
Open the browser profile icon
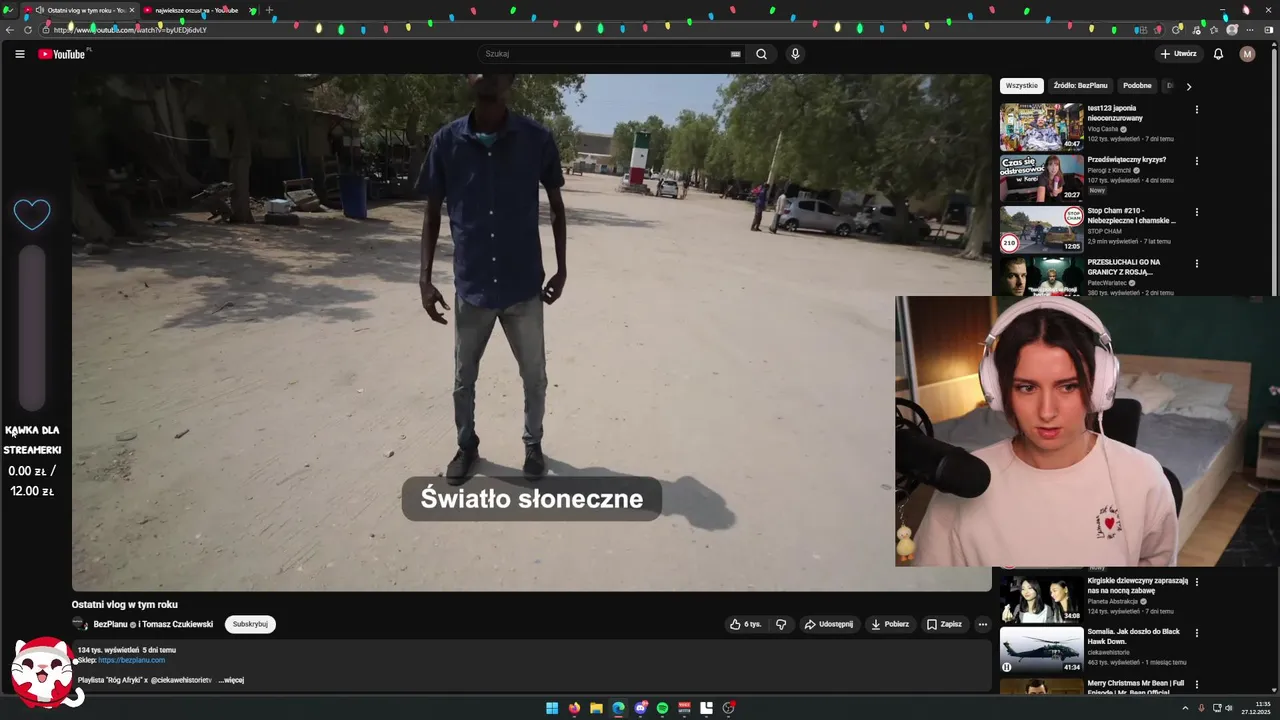click(x=1232, y=30)
